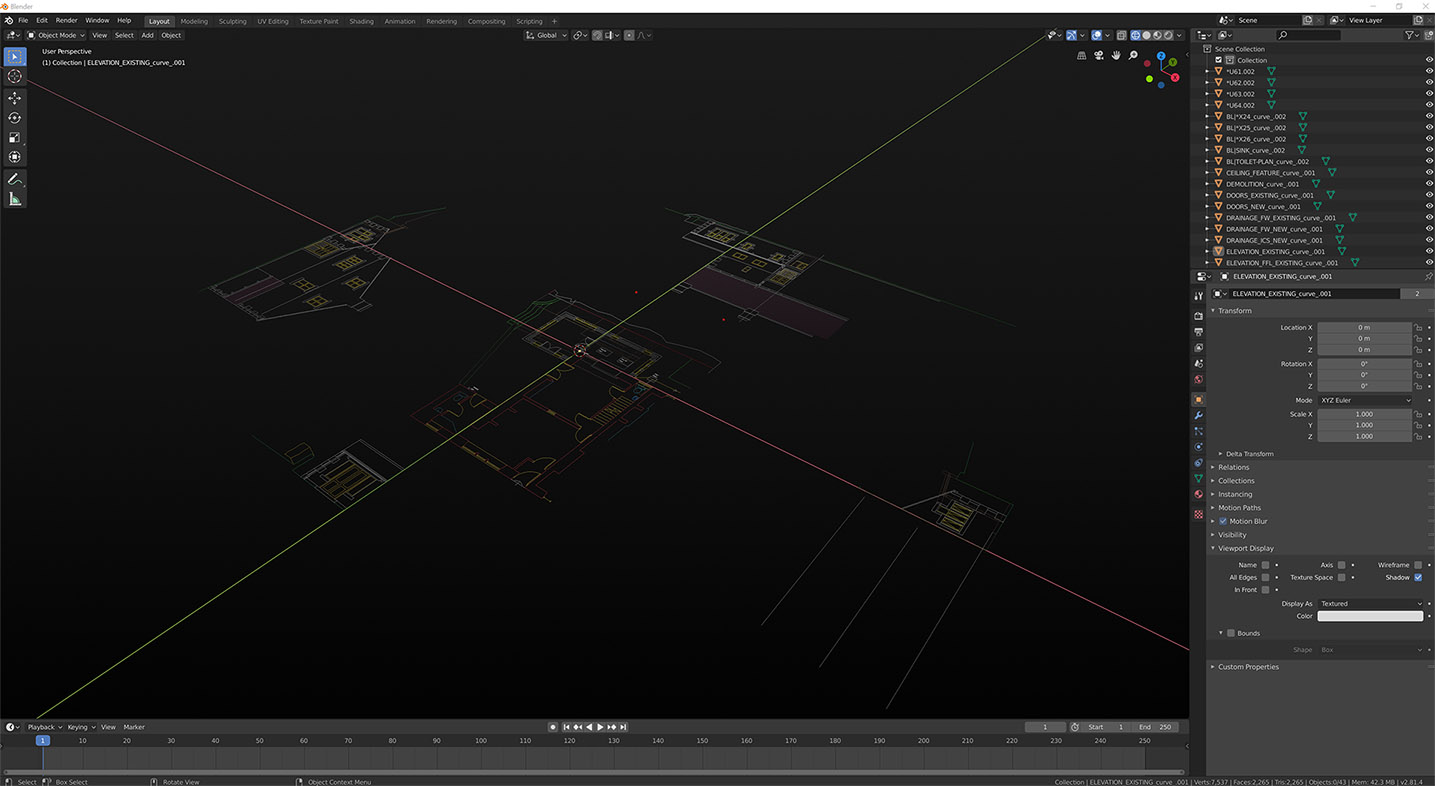This screenshot has width=1435, height=786.
Task: Activate the Rotate tool
Action: 15,118
